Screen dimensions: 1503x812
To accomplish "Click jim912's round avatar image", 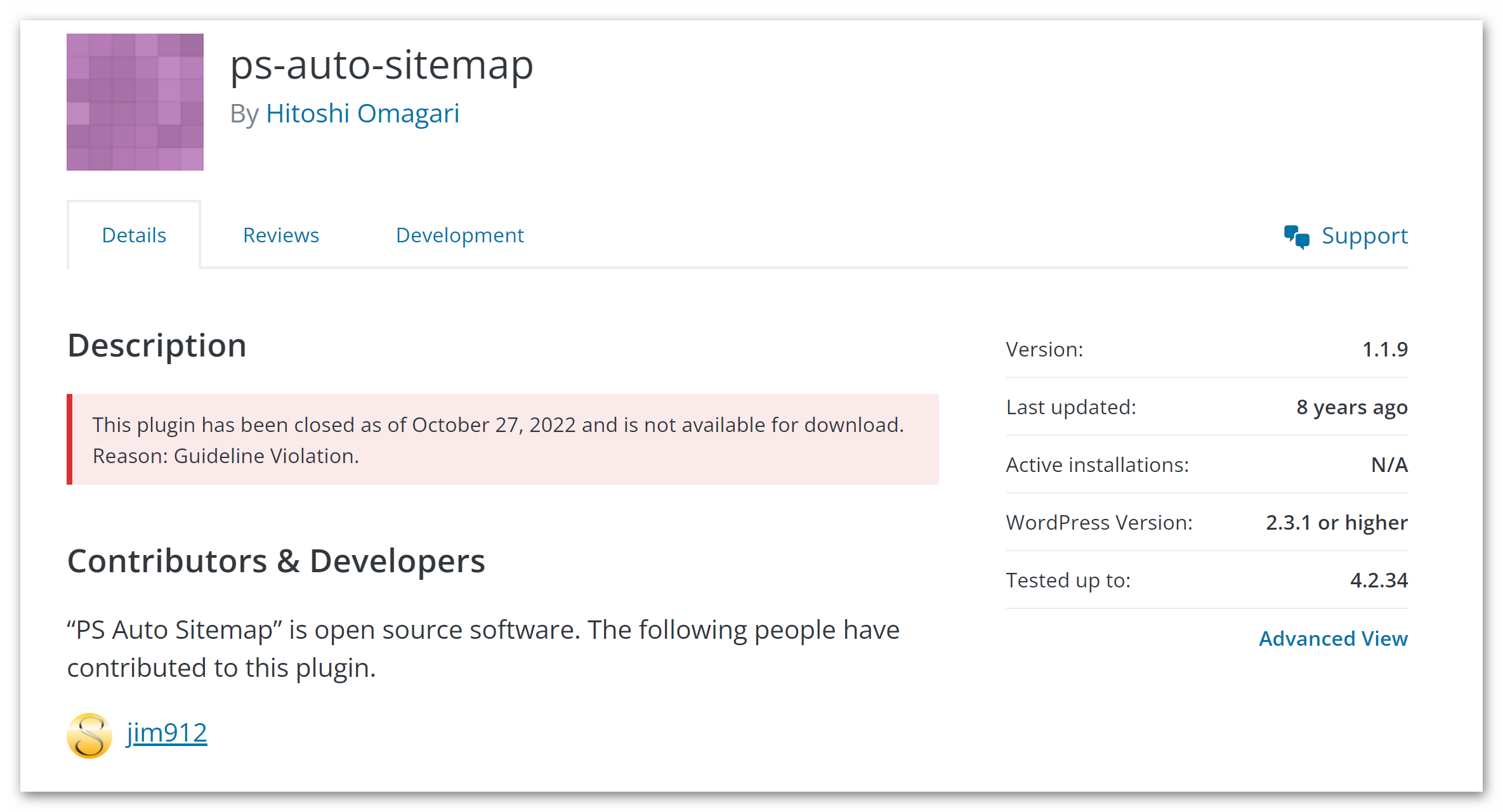I will [89, 735].
